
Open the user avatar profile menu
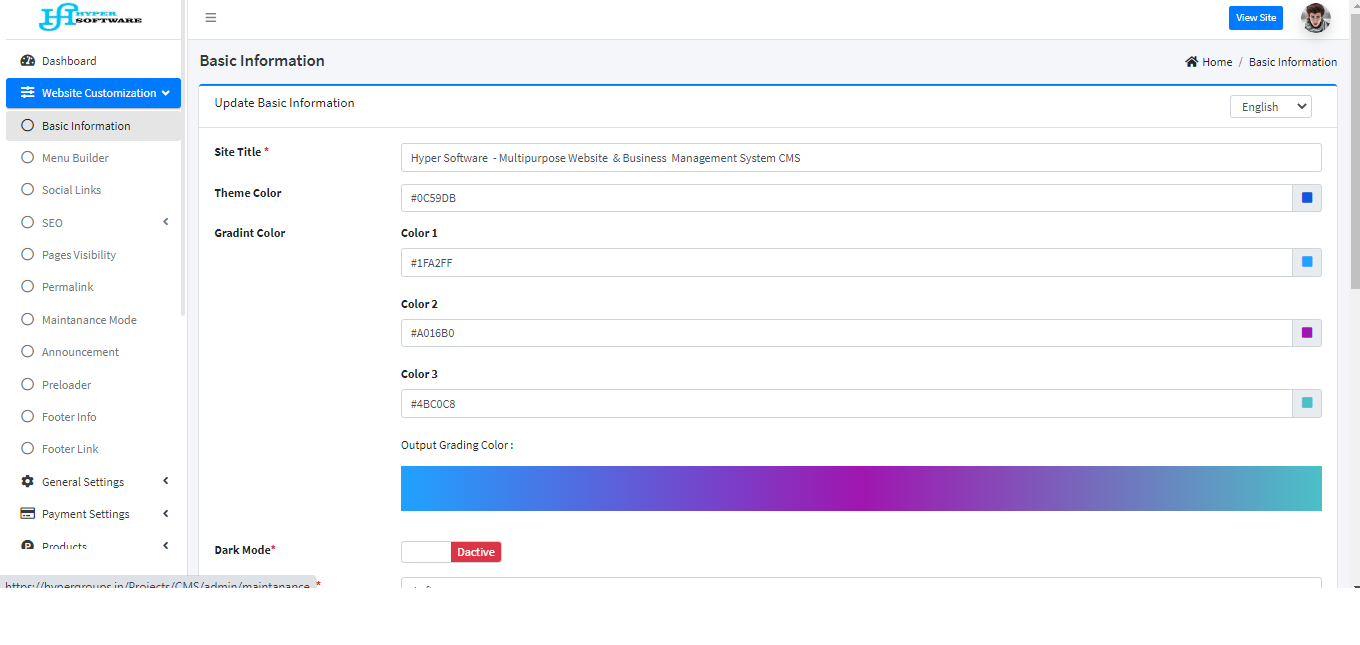1315,18
